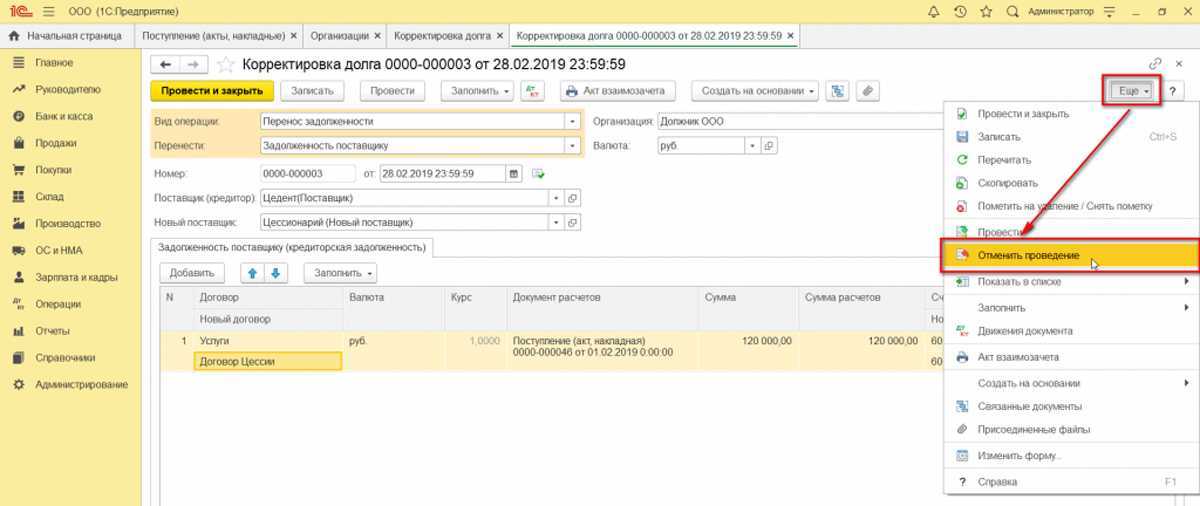
Task: Choose Отменить проведение in menu
Action: (1070, 255)
